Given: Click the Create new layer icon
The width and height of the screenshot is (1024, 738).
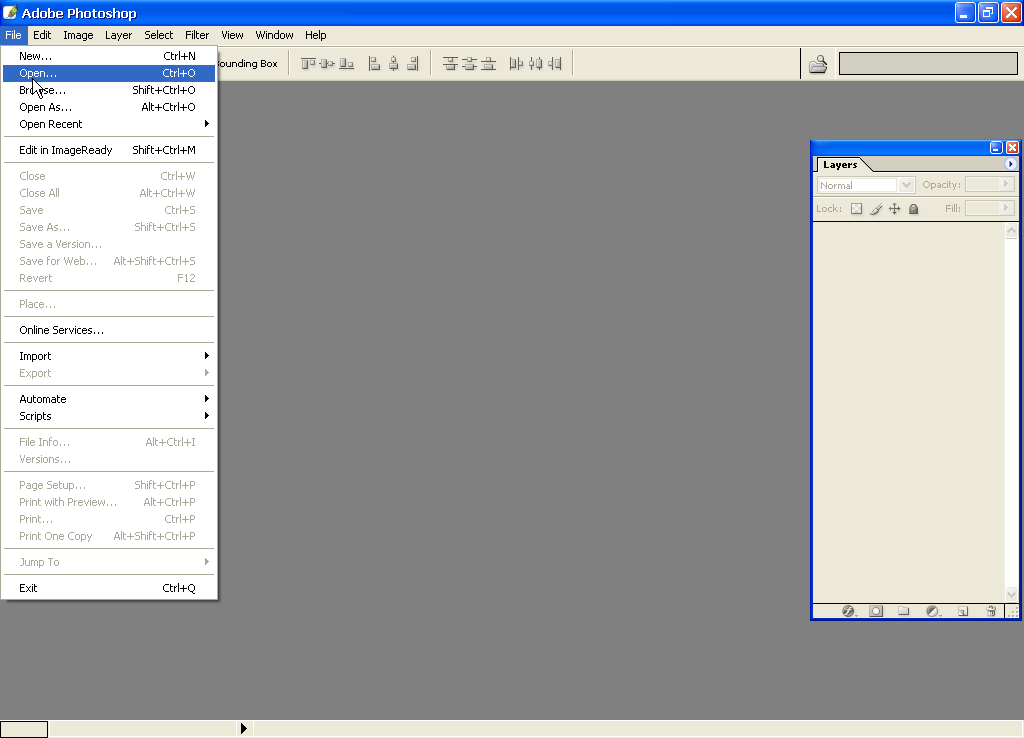Looking at the screenshot, I should (x=963, y=611).
